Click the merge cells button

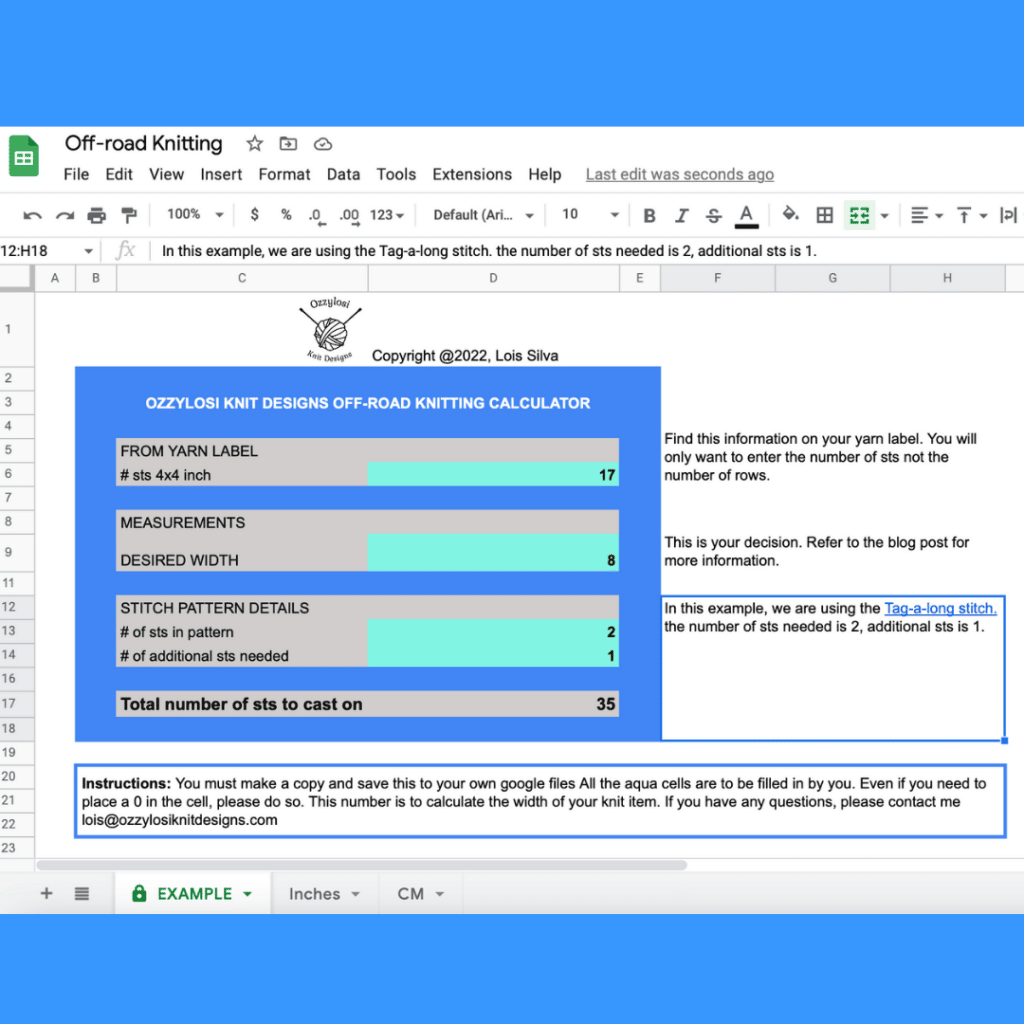(859, 215)
